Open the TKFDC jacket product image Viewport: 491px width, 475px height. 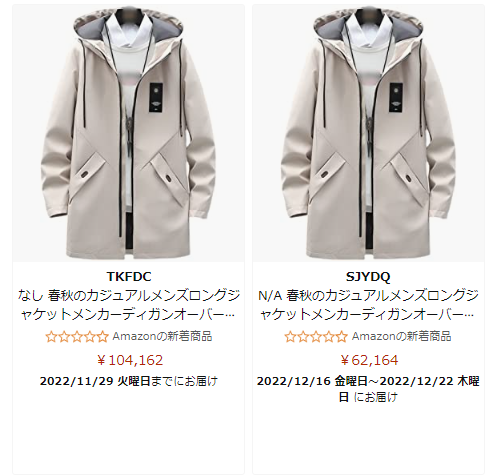(128, 133)
